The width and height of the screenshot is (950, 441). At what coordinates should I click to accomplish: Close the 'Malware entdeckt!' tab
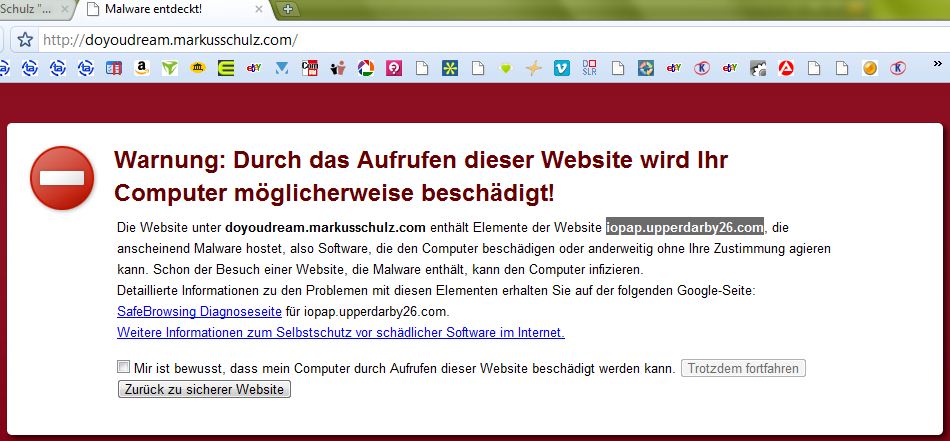point(258,9)
